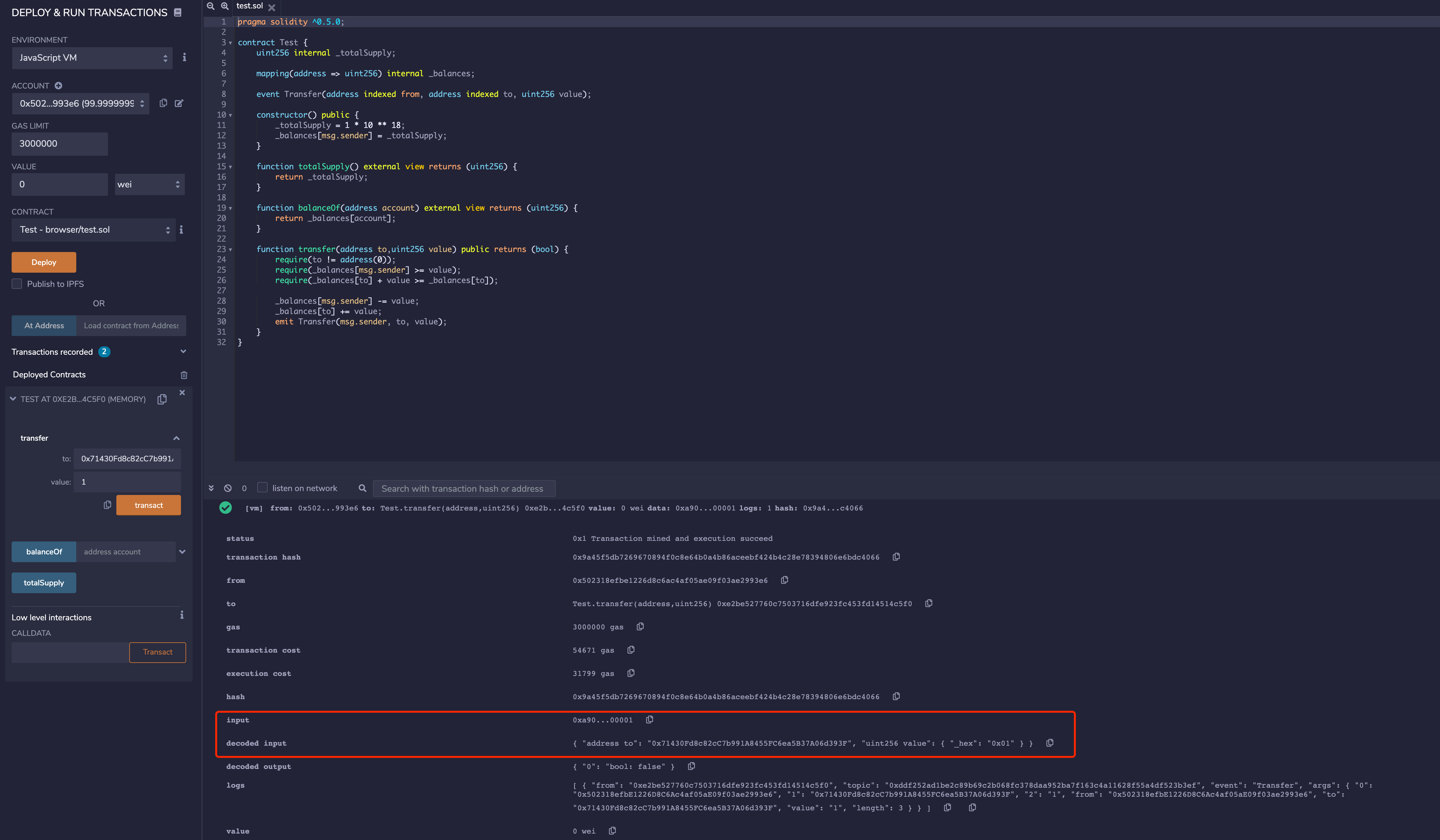Viewport: 1440px width, 840px height.
Task: Click the zoom in editor icon
Action: click(225, 6)
